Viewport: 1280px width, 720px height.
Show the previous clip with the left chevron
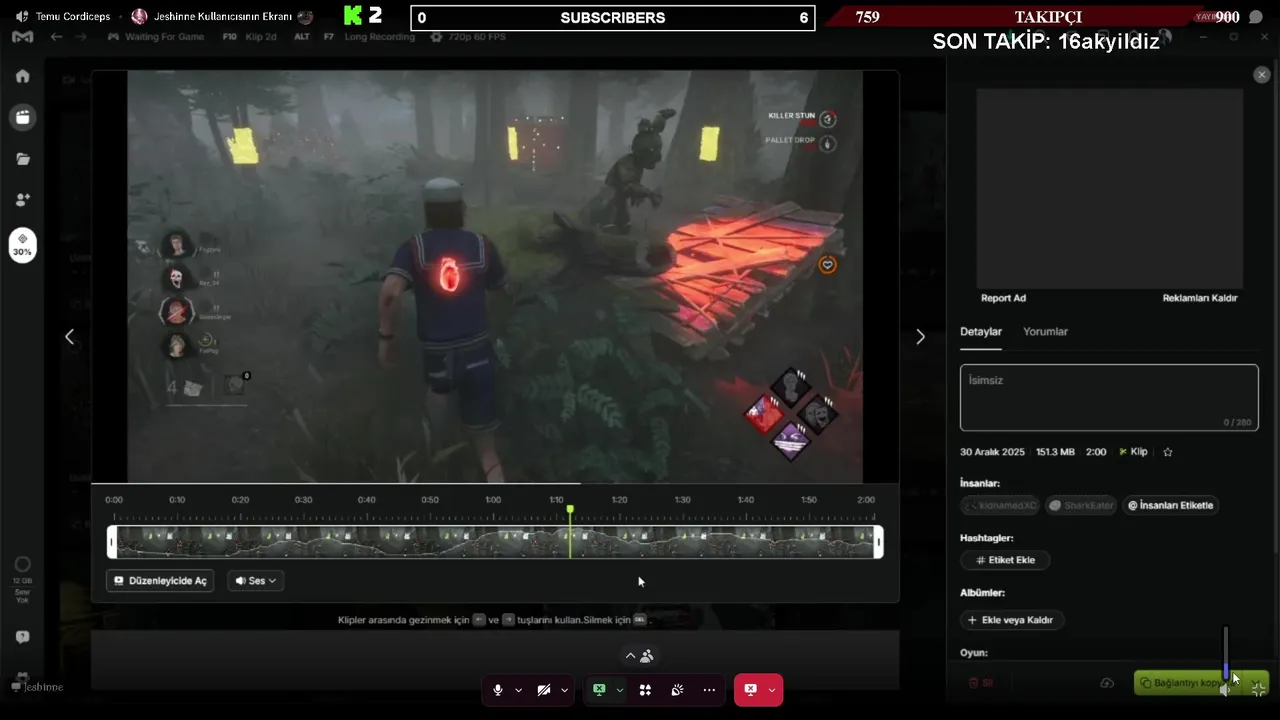coord(69,337)
